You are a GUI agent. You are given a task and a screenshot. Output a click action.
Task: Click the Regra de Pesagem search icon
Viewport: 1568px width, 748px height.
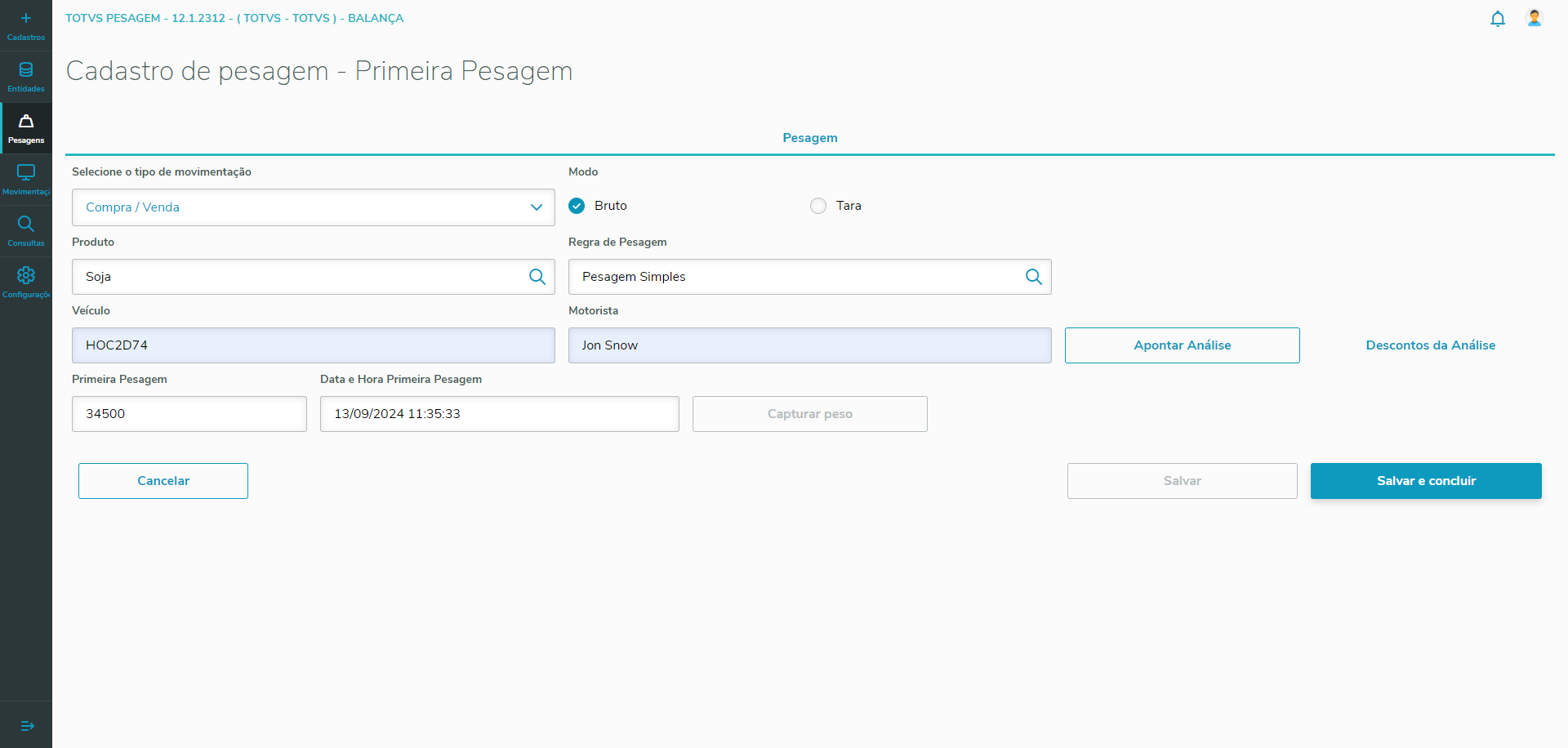pyautogui.click(x=1034, y=277)
